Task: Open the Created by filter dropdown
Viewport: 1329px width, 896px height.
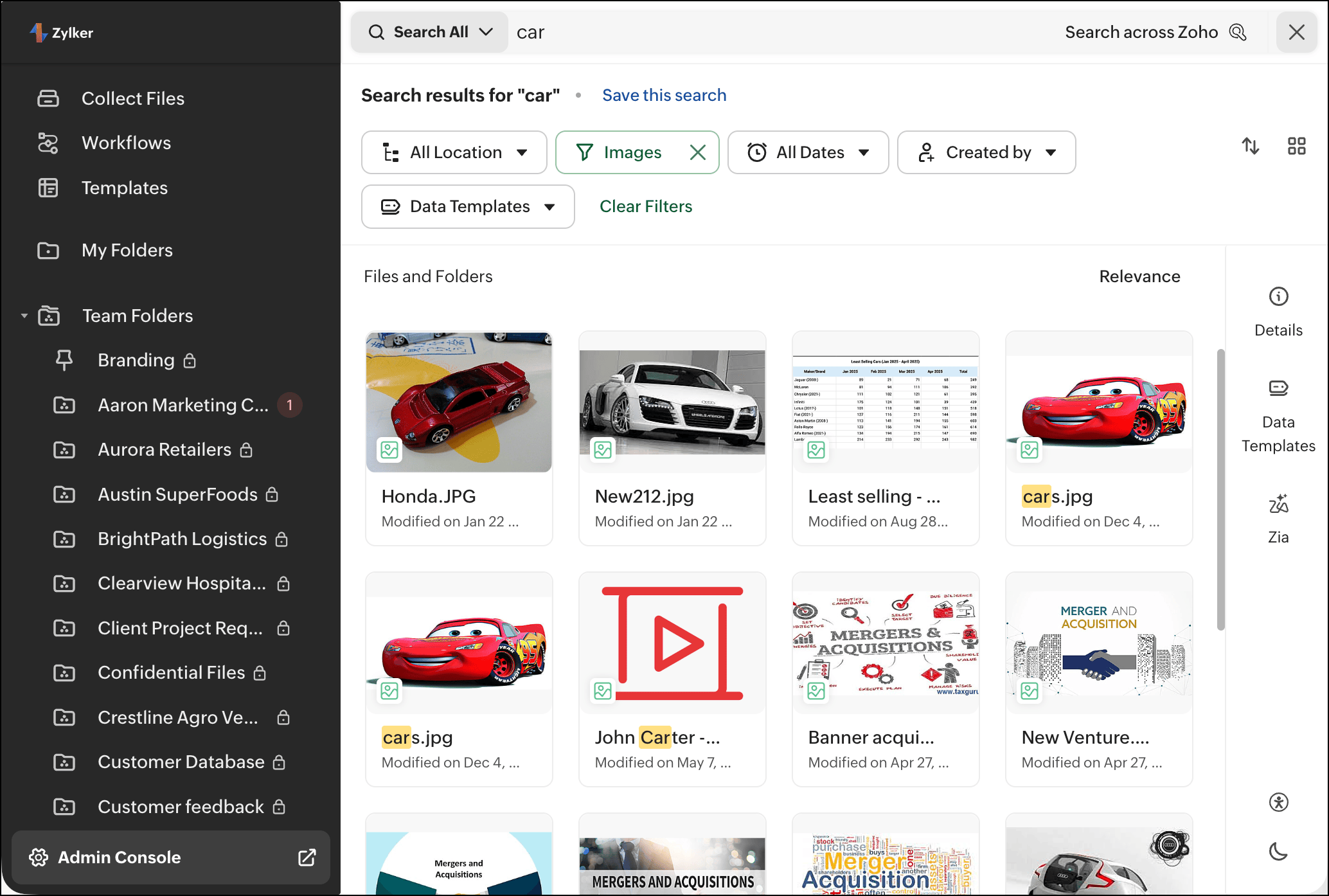Action: 986,152
